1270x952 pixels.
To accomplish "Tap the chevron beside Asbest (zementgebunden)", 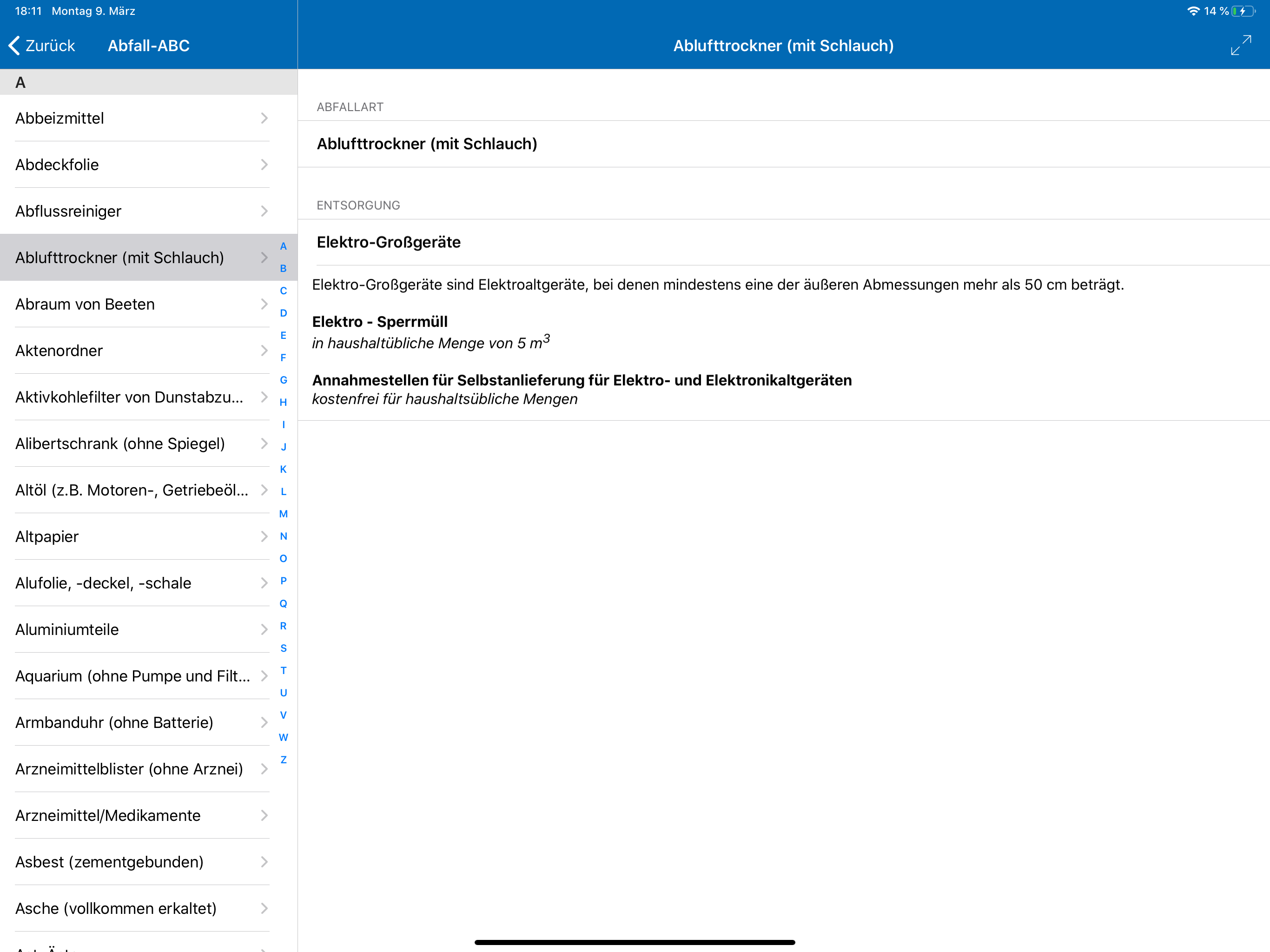I will click(264, 862).
